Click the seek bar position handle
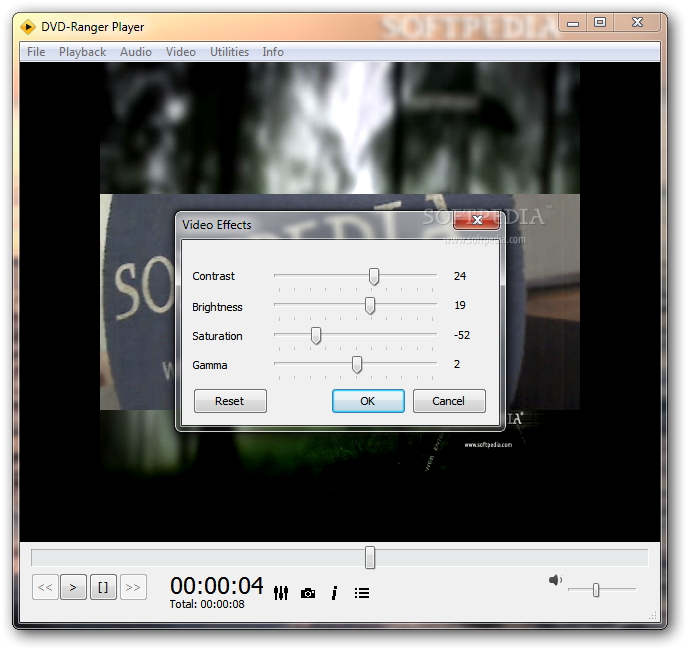 [370, 557]
